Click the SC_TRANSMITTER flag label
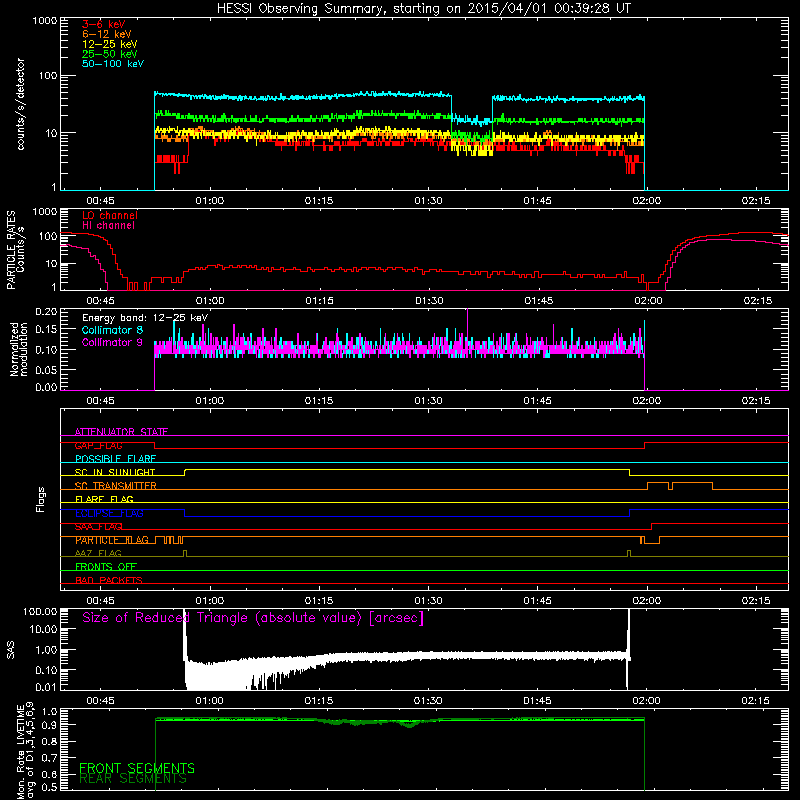Viewport: 800px width, 800px height. pyautogui.click(x=116, y=486)
